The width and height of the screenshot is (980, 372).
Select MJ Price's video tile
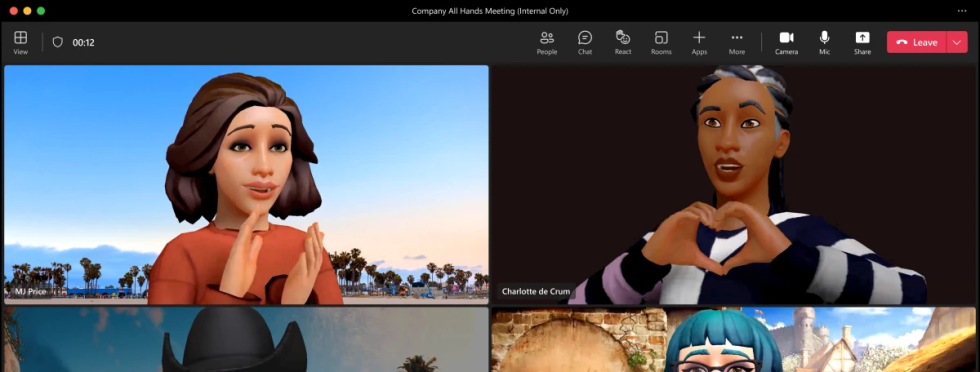pyautogui.click(x=246, y=184)
